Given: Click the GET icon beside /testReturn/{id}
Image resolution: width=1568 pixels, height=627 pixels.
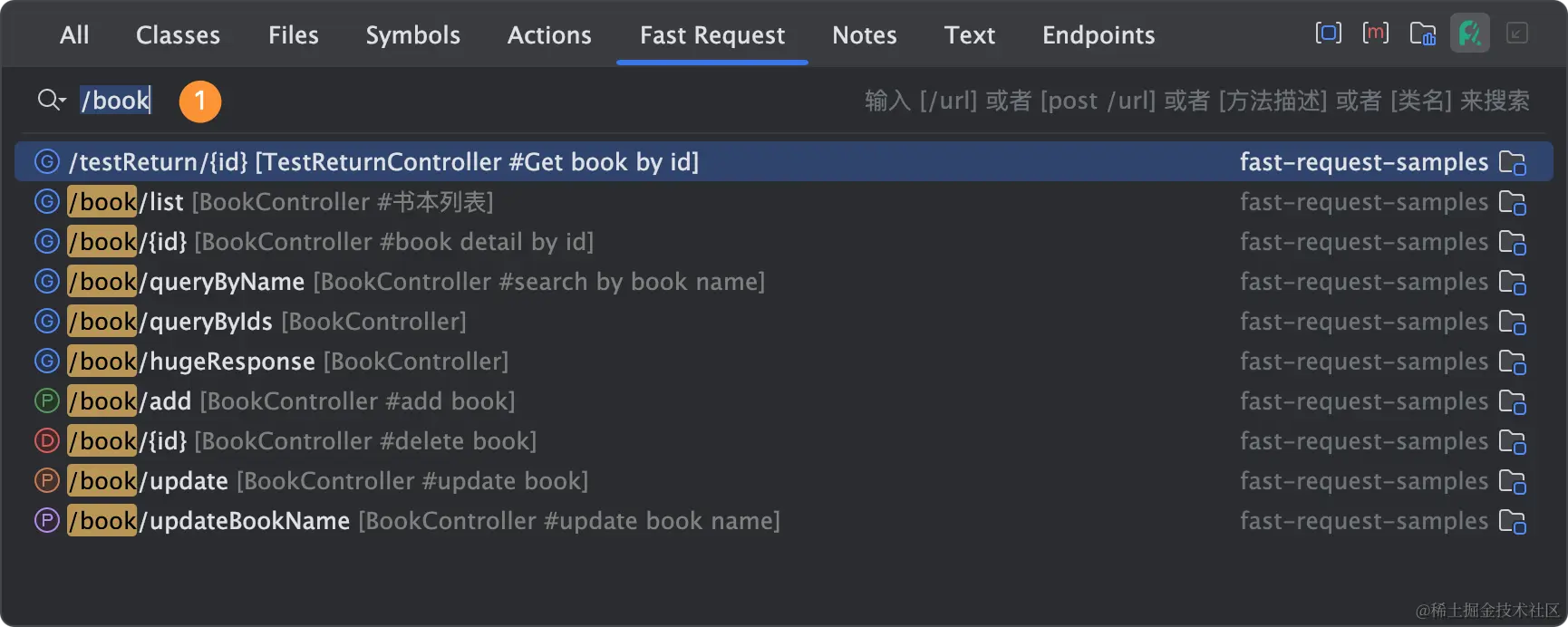Looking at the screenshot, I should tap(46, 161).
